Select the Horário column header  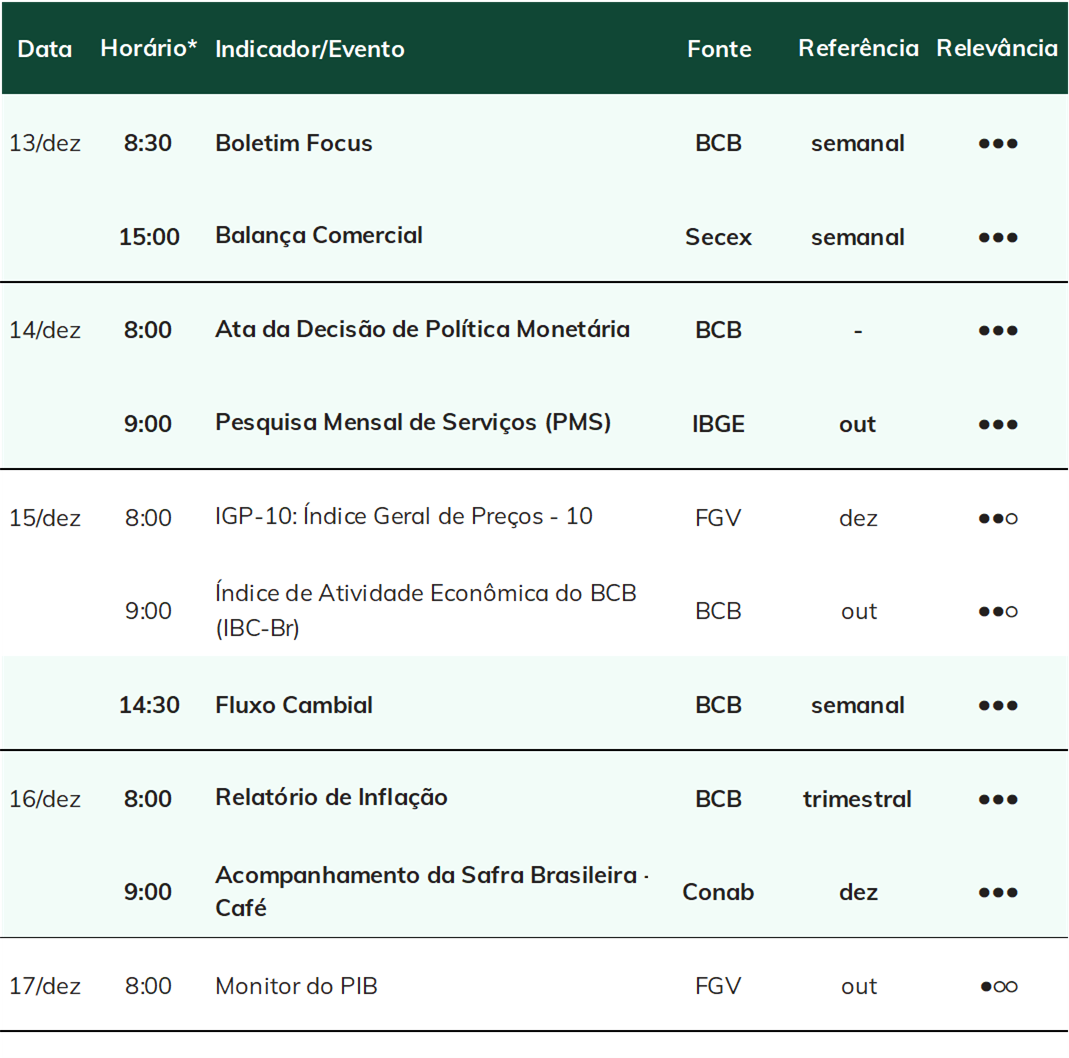(x=149, y=48)
